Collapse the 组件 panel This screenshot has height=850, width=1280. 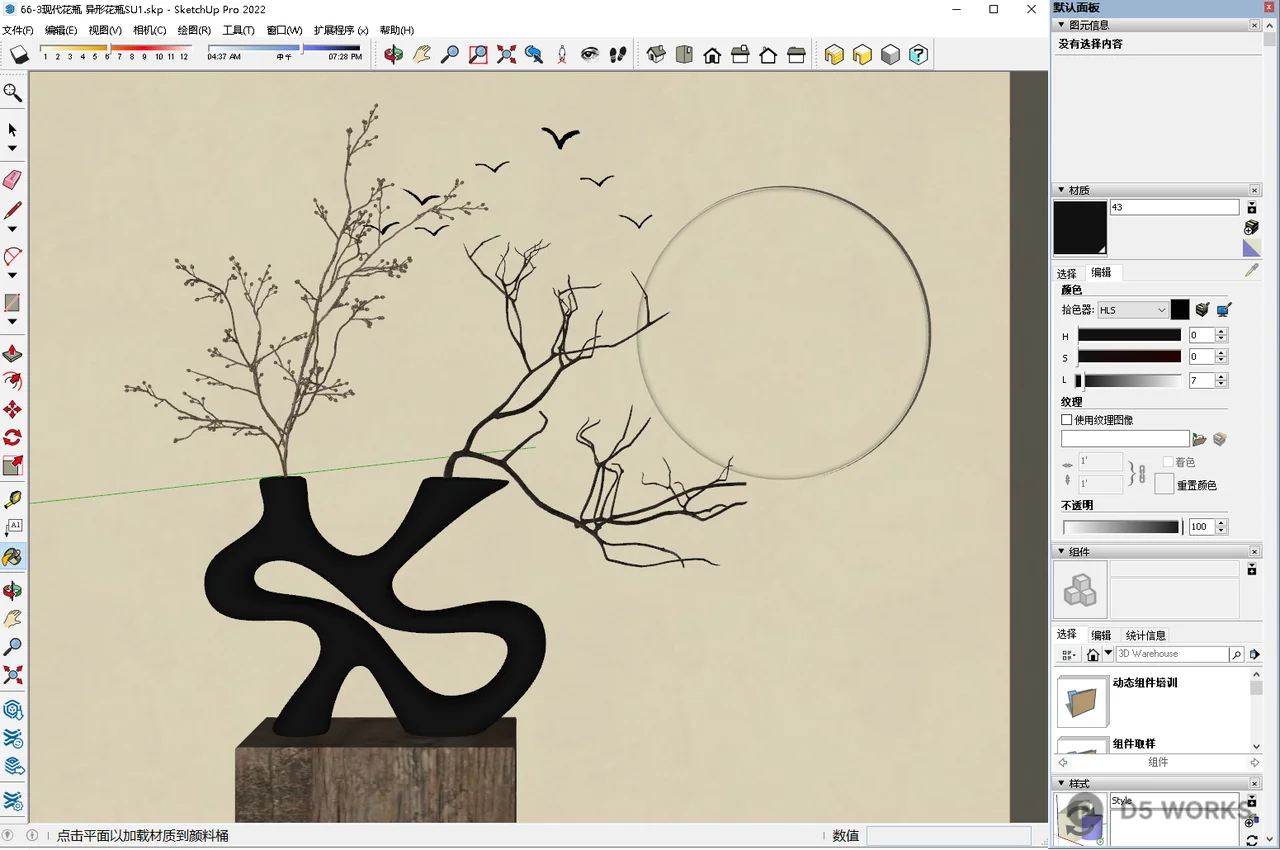(x=1061, y=552)
